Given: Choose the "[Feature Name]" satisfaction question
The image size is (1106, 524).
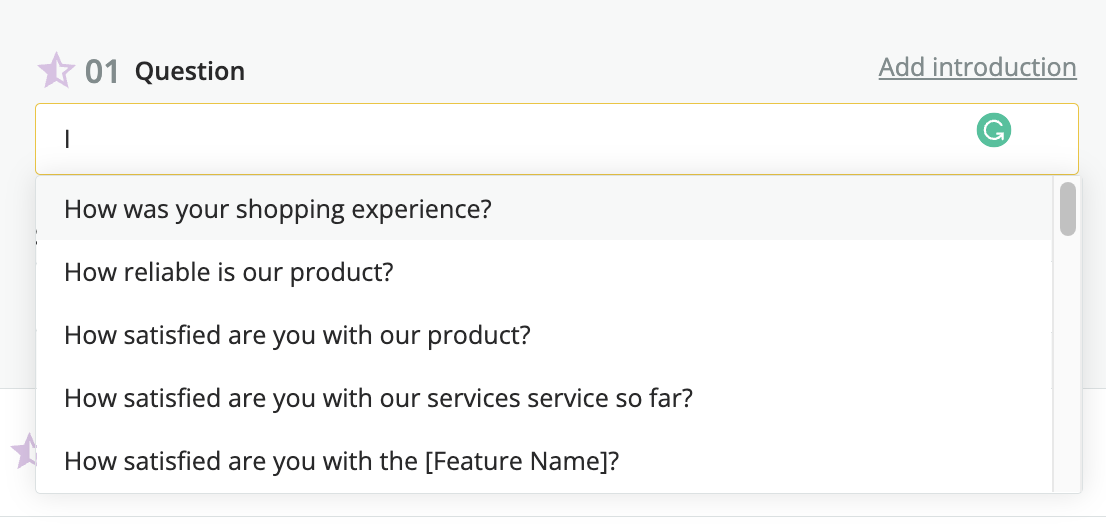Looking at the screenshot, I should click(x=544, y=461).
